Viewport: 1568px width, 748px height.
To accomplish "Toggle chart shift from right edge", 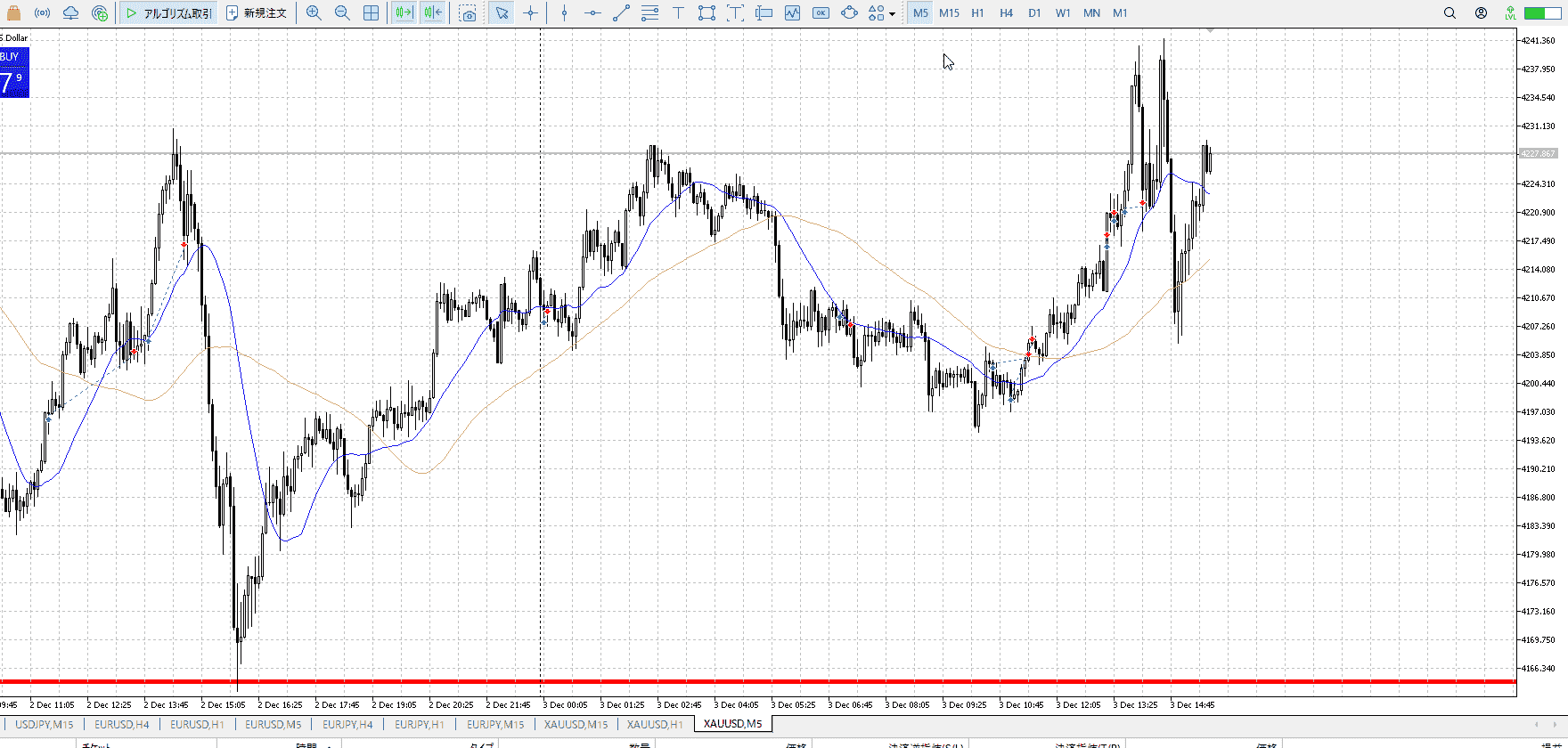I will (x=433, y=13).
